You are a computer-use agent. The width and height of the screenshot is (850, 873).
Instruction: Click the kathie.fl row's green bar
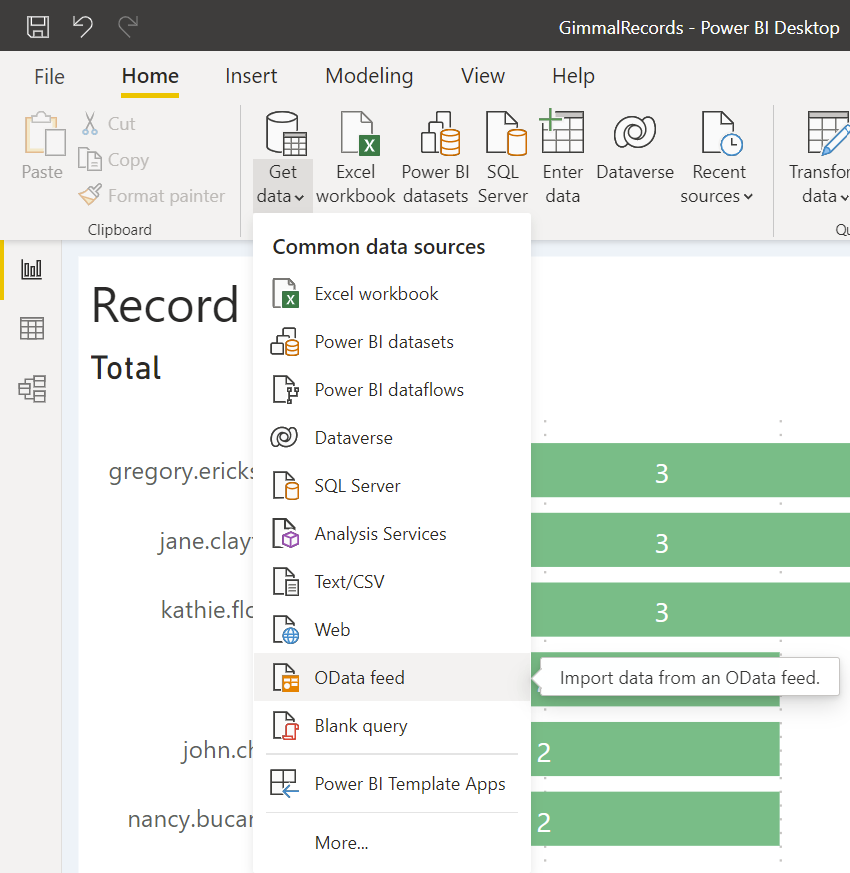[x=690, y=610]
